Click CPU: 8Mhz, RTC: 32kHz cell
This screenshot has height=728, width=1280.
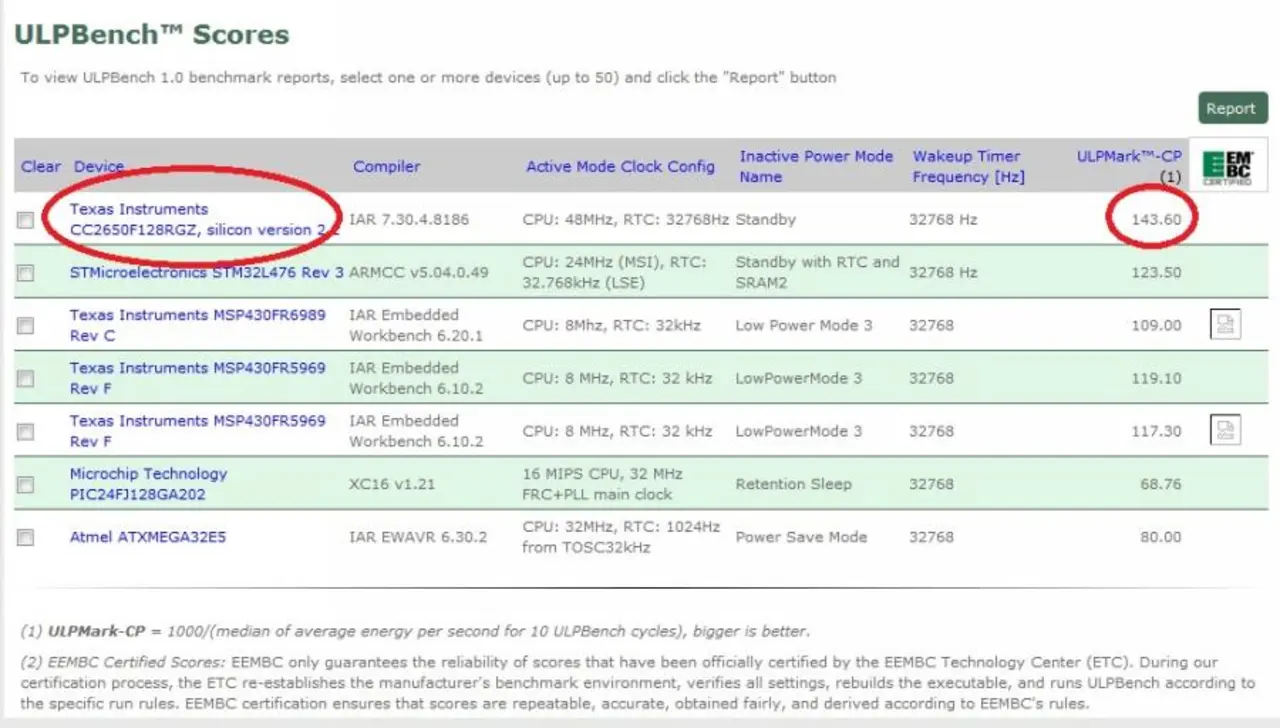click(x=611, y=325)
